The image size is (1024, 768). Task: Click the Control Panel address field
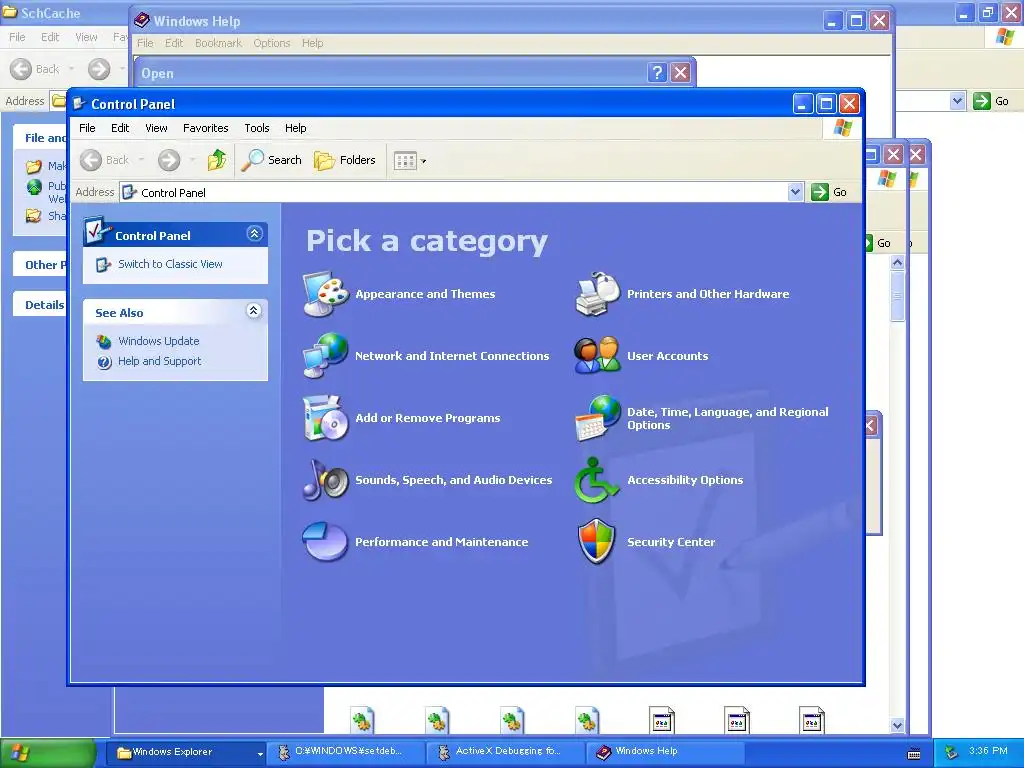tap(454, 193)
